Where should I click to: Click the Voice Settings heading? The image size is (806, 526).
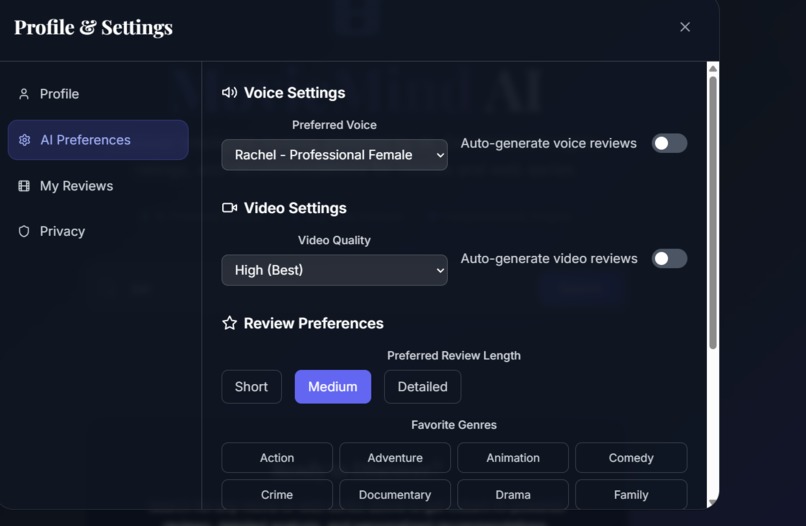click(295, 93)
